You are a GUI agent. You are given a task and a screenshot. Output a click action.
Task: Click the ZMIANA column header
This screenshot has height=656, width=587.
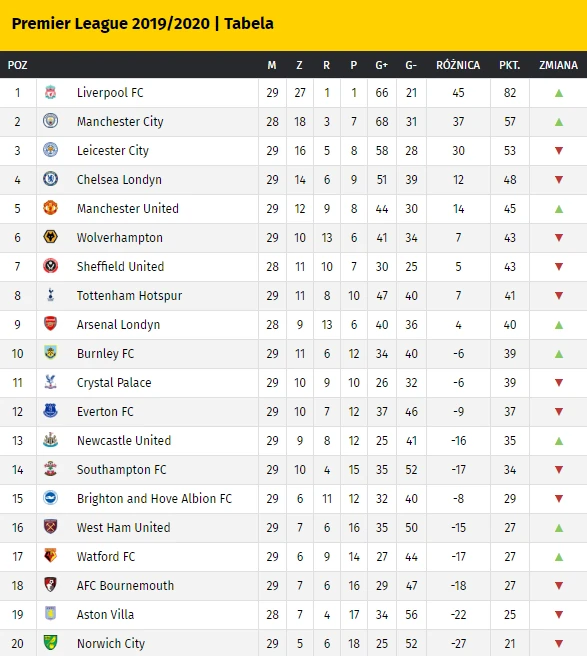[x=558, y=65]
